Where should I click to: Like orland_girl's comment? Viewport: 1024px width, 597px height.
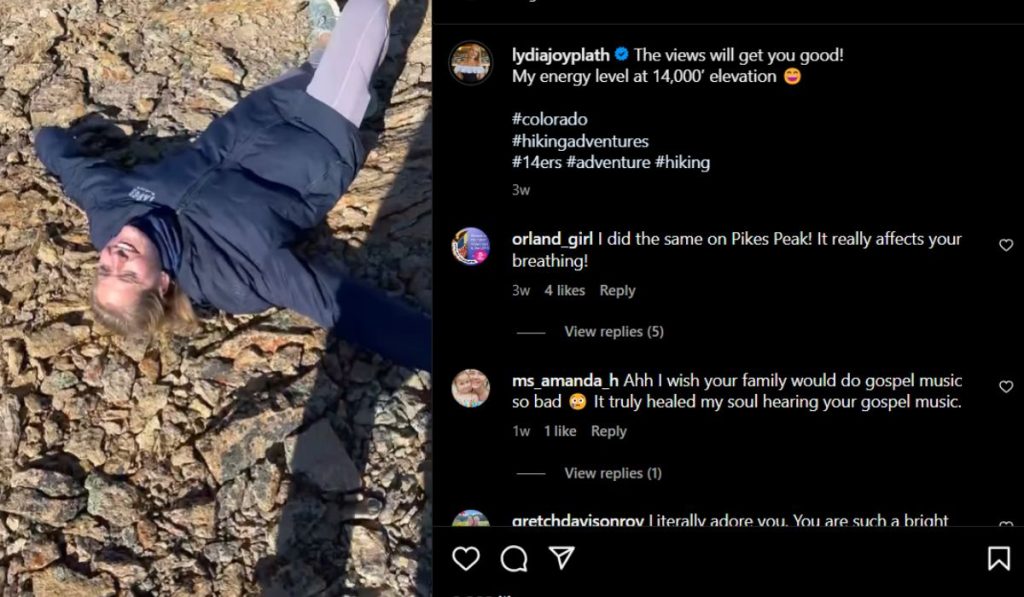(1006, 245)
